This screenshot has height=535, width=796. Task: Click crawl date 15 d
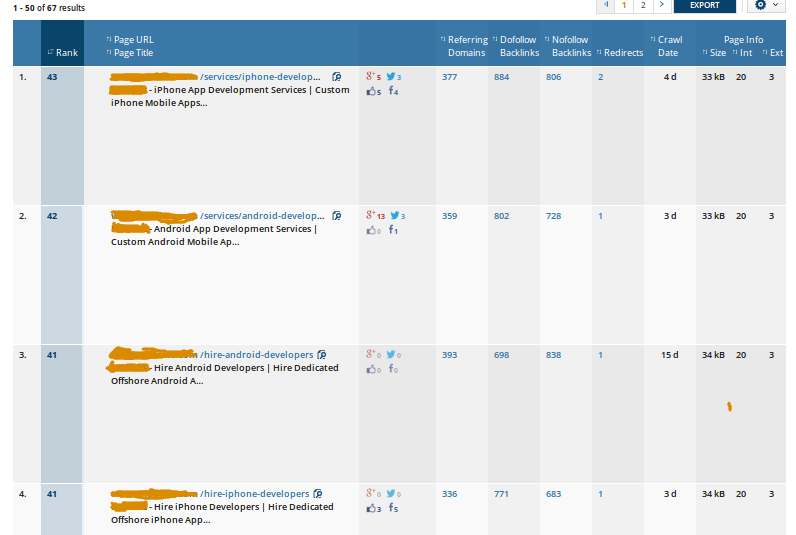pos(670,355)
